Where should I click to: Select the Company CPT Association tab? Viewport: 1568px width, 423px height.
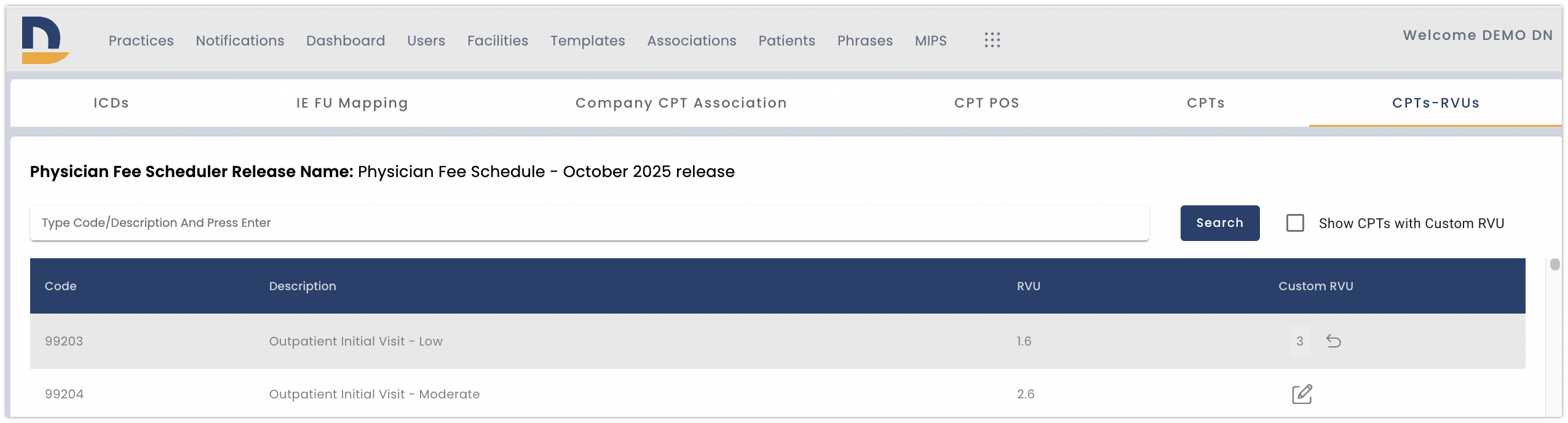pyautogui.click(x=681, y=103)
